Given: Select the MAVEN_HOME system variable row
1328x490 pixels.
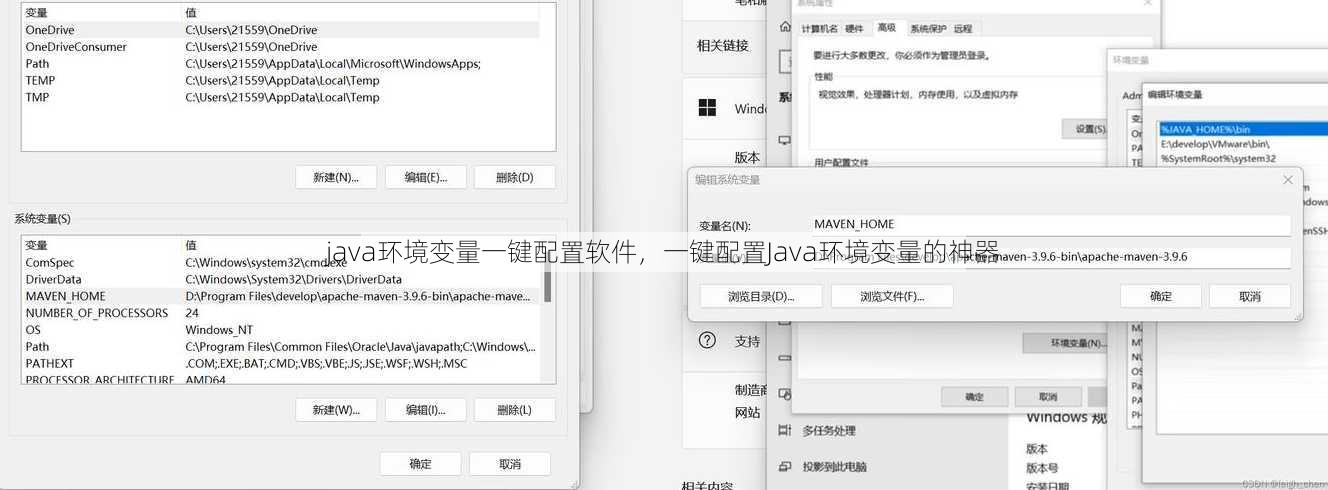Looking at the screenshot, I should [x=281, y=296].
